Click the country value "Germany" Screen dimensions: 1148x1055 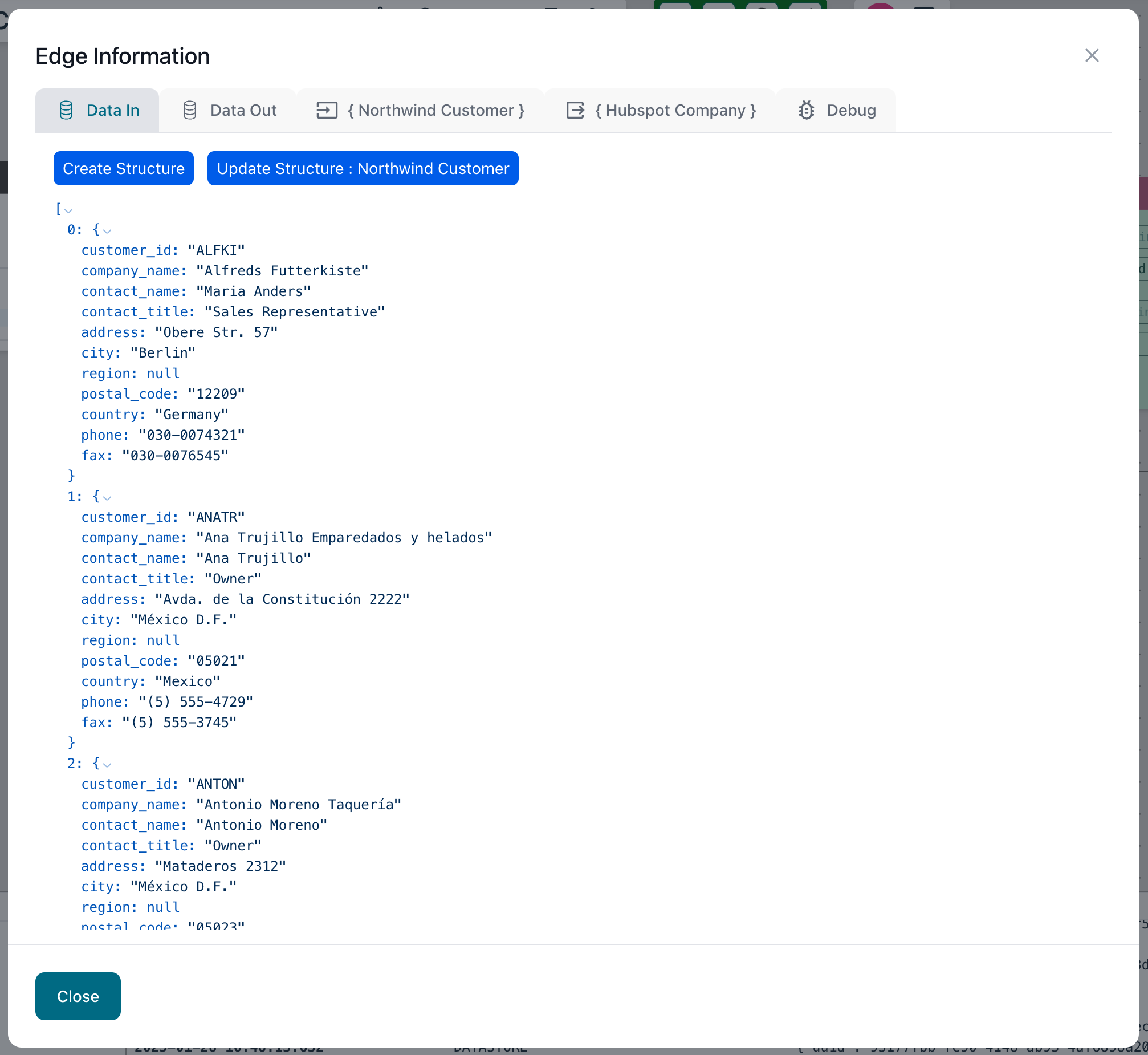[x=192, y=415]
